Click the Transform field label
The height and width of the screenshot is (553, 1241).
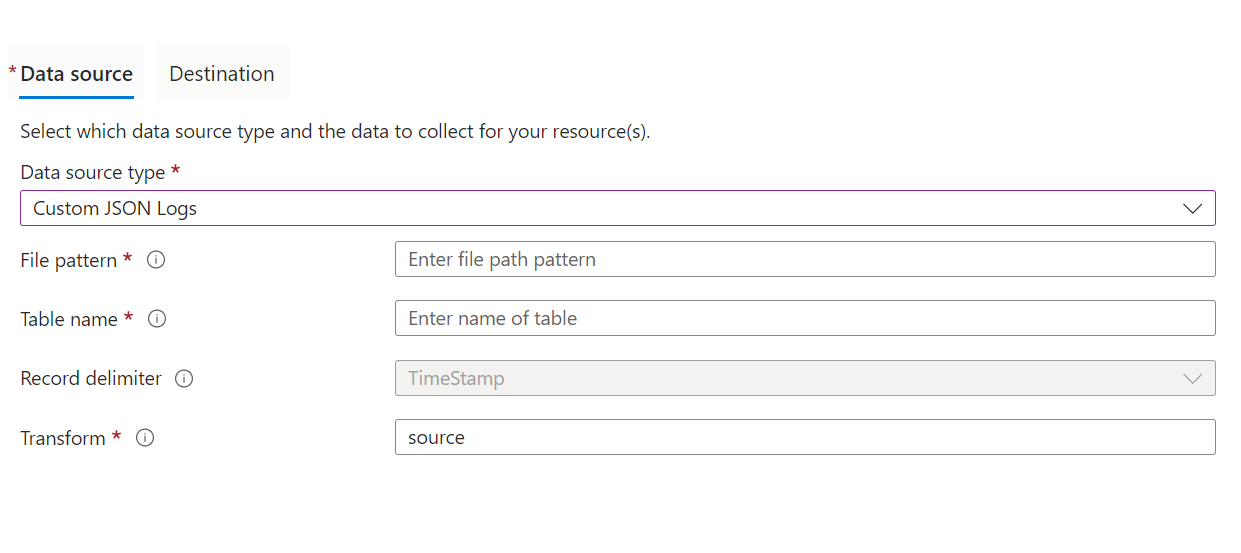tap(62, 438)
